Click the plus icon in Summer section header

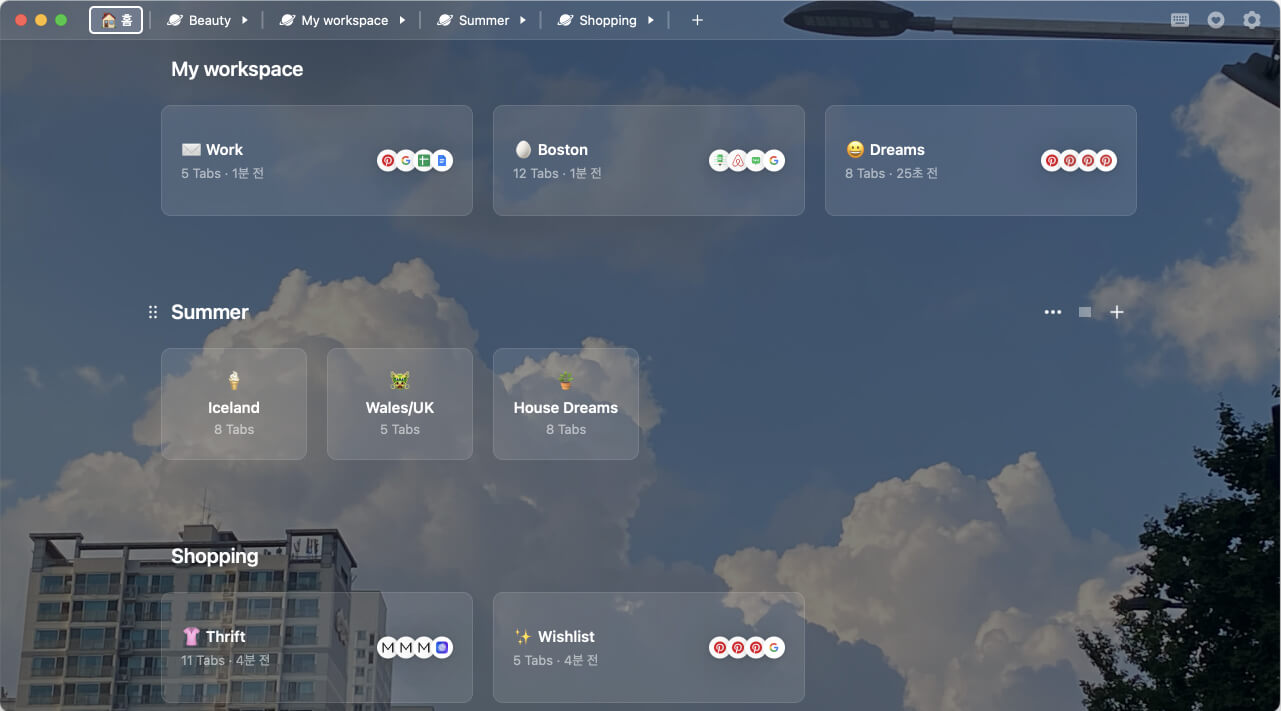pos(1117,312)
